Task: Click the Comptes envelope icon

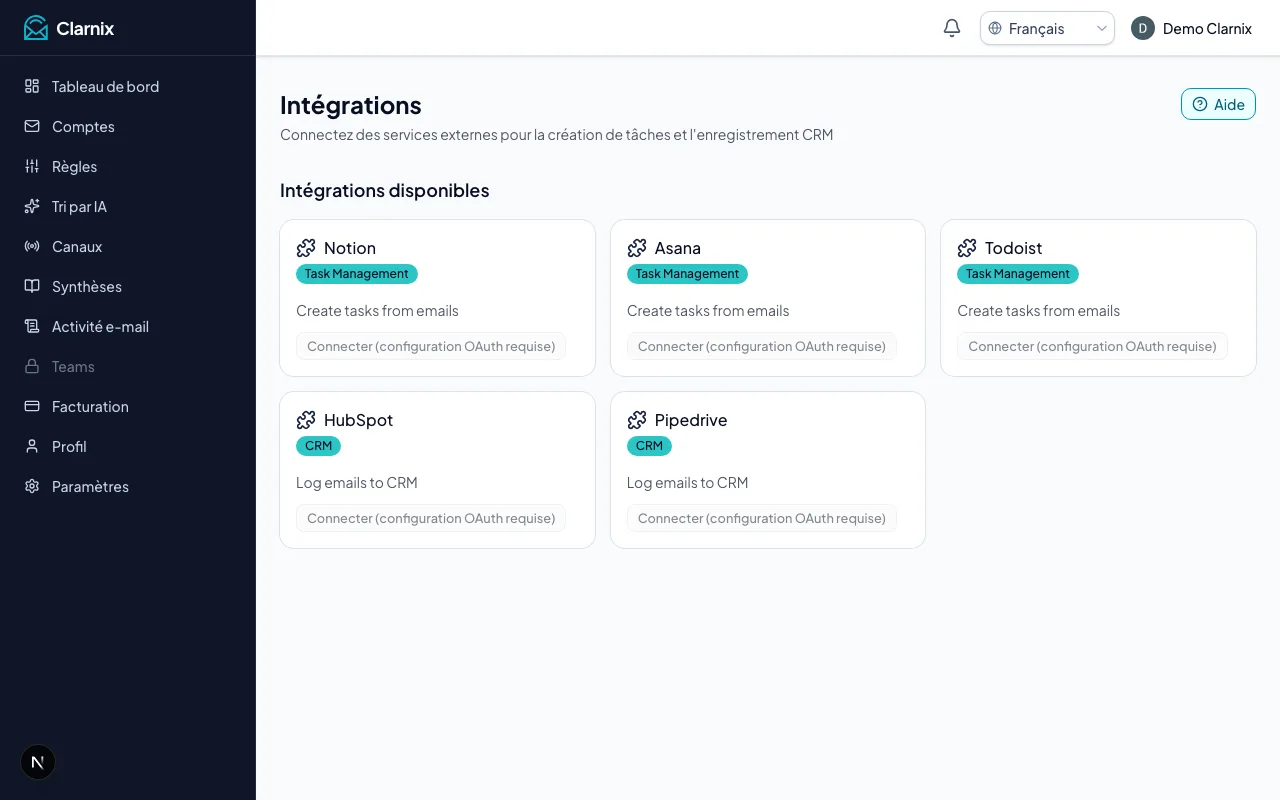Action: 32,126
